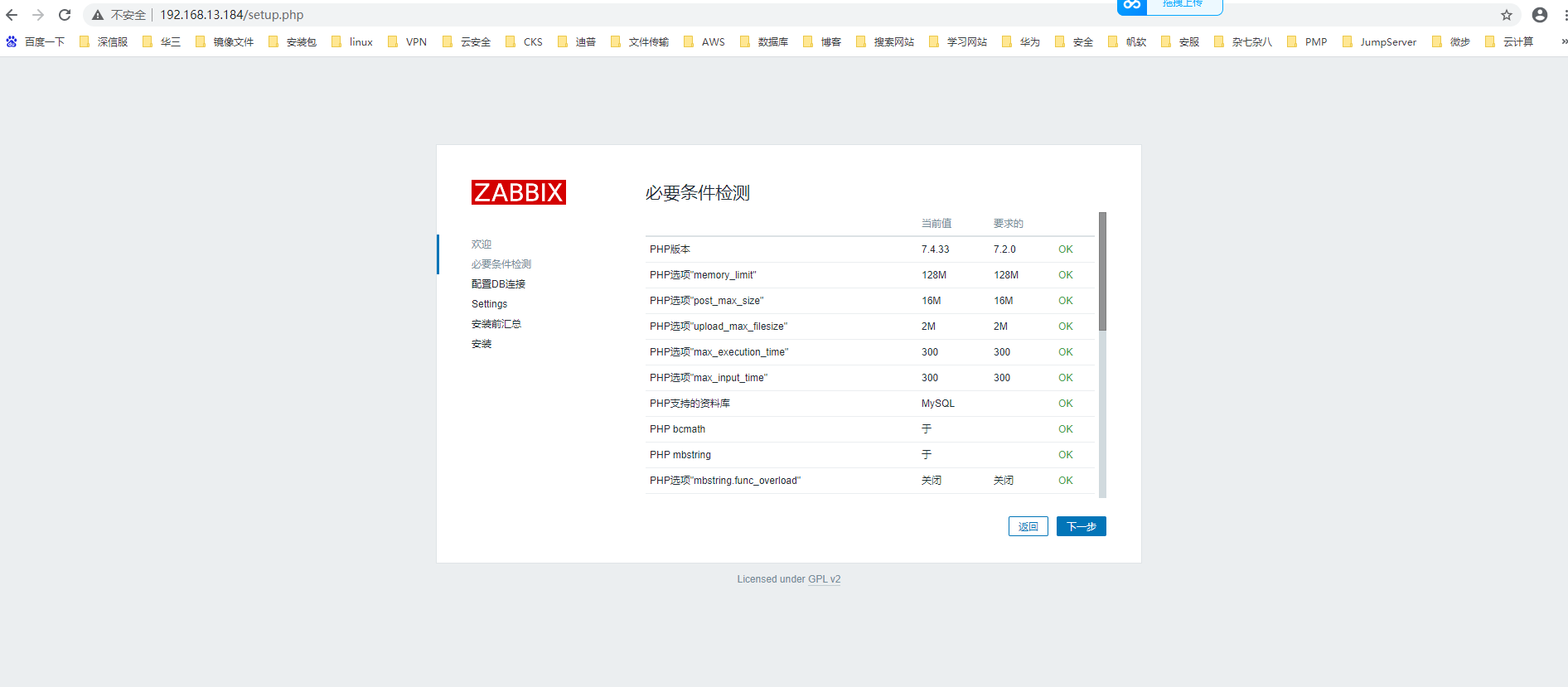Click the PHP mbstring row label
Image resolution: width=1568 pixels, height=687 pixels.
coord(680,455)
